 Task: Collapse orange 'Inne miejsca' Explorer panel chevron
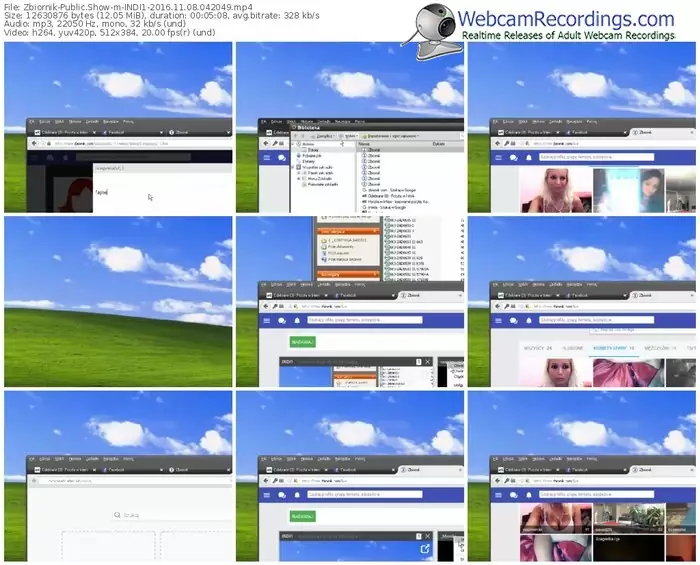point(374,231)
